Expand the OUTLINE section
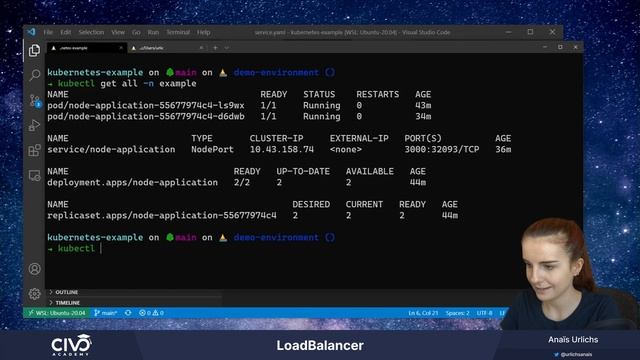This screenshot has width=640, height=360. [64, 292]
